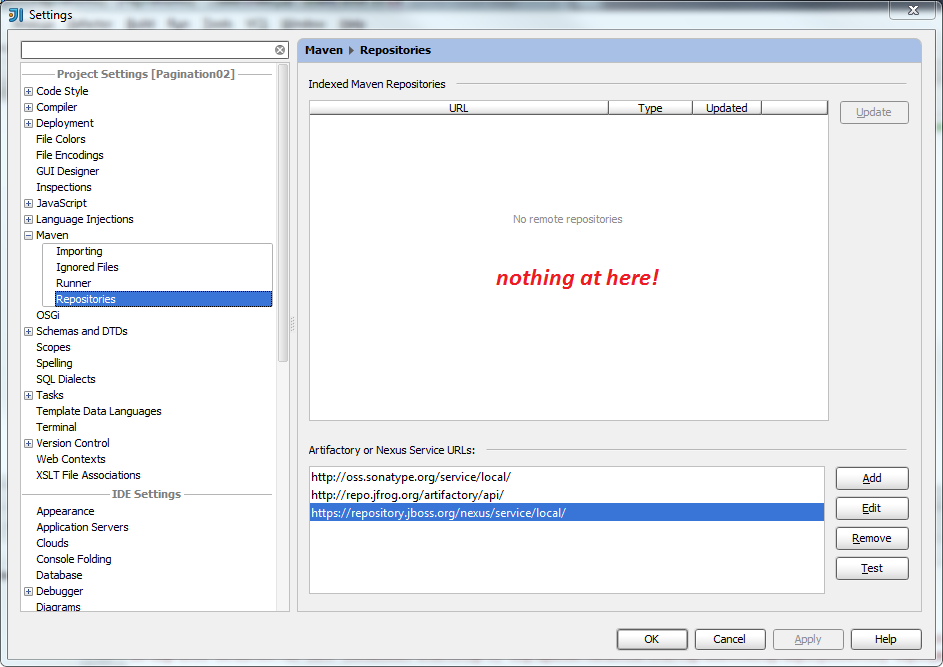Screen dimensions: 943x667
Task: Collapse the Maven tree node
Action: [x=28, y=236]
